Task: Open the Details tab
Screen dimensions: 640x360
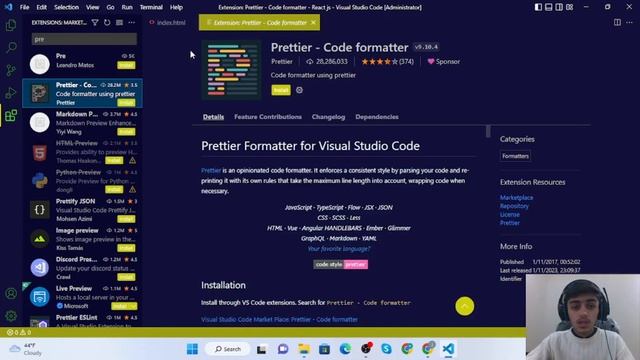Action: coord(213,117)
